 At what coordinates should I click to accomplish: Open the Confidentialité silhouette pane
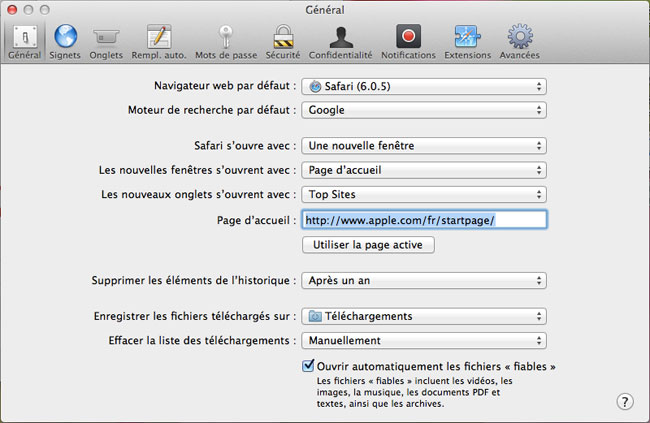click(340, 42)
